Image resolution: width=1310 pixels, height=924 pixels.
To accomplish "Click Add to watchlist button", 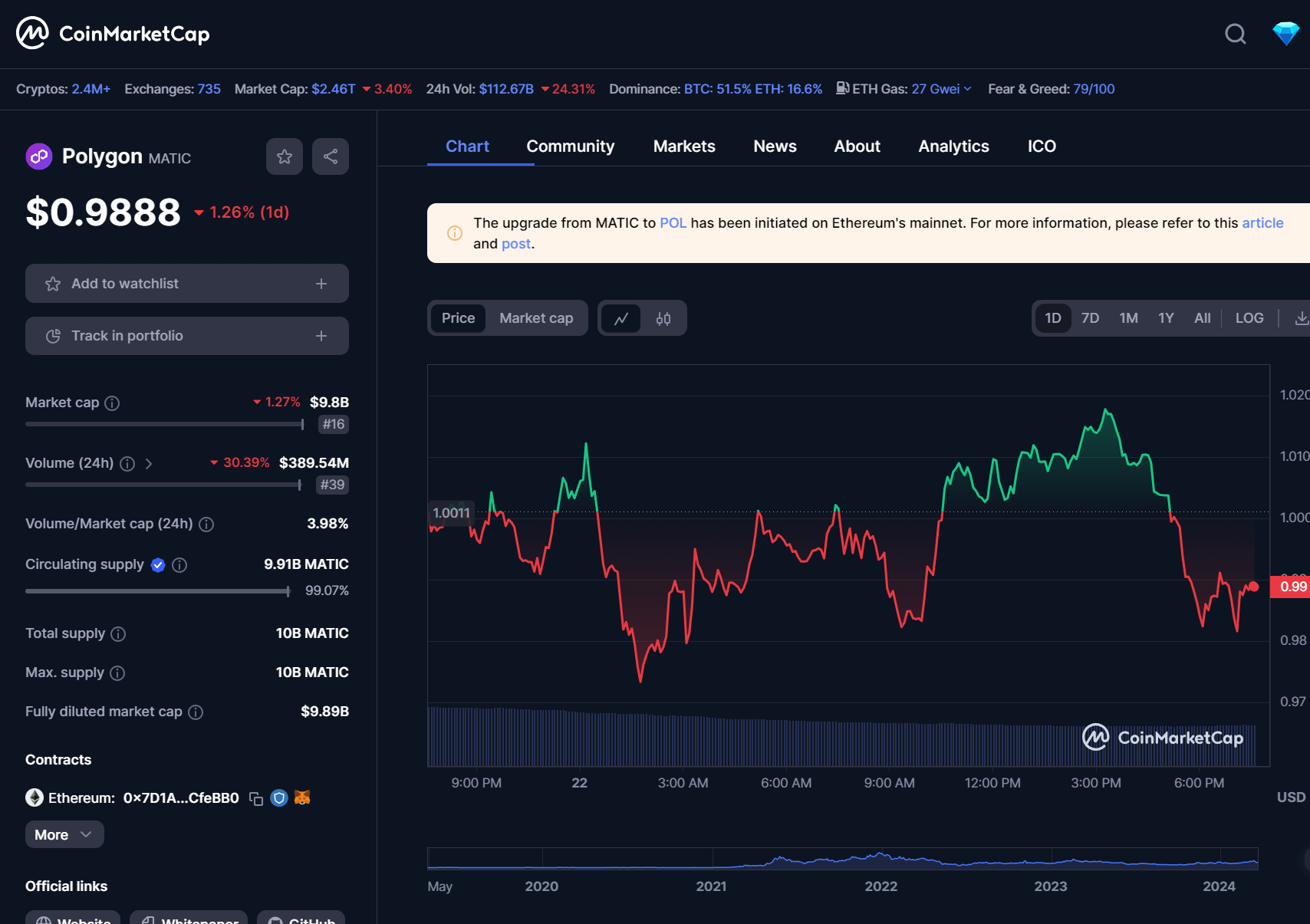I will point(186,284).
